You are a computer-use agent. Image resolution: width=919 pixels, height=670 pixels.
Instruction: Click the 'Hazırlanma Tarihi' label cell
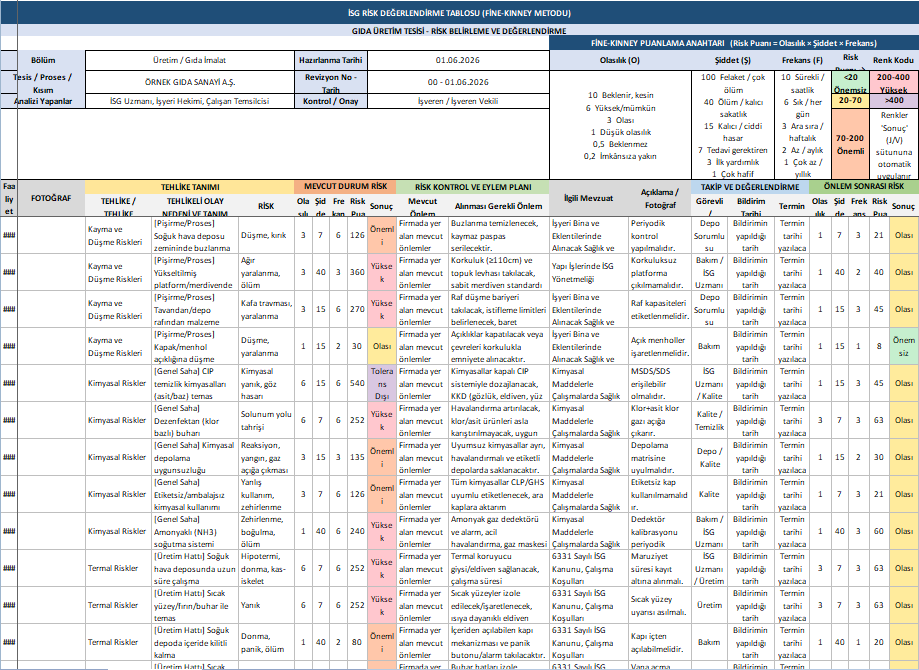tap(331, 60)
